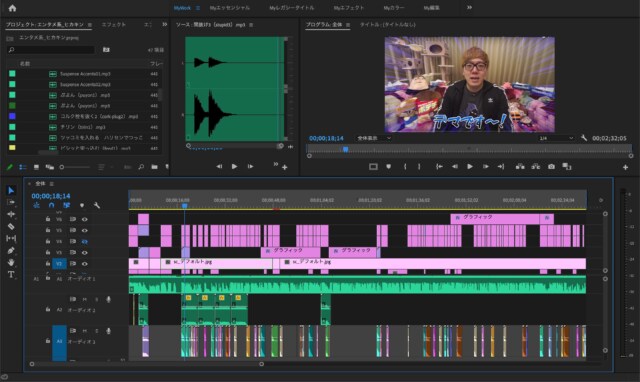Add marker in Program monitor
This screenshot has width=640, height=382.
pos(389,167)
